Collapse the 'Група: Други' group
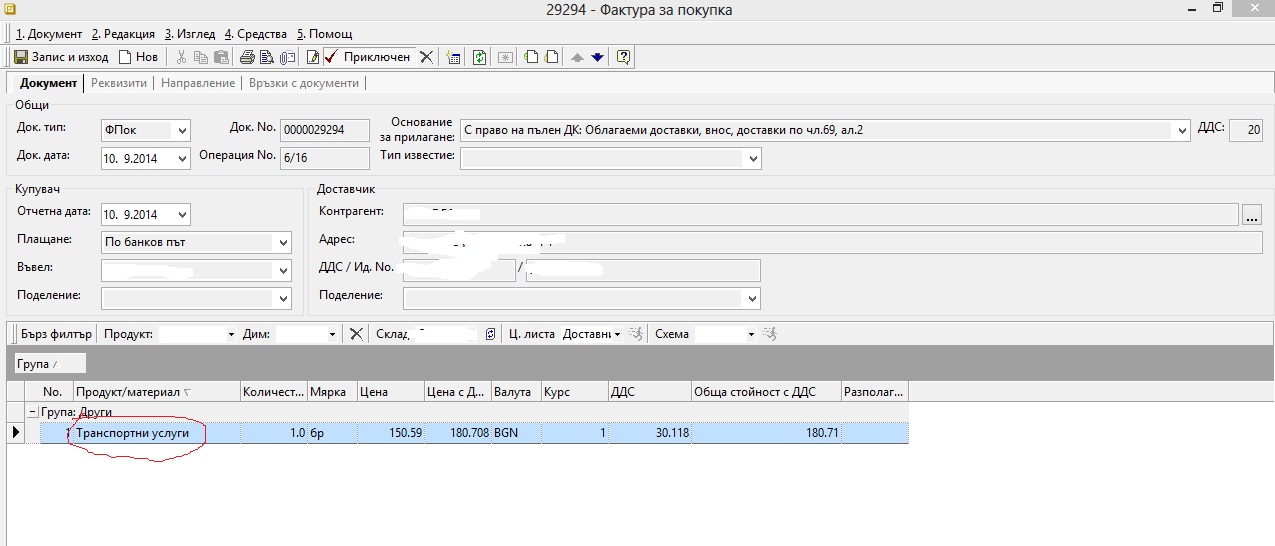1275x546 pixels. coord(33,412)
